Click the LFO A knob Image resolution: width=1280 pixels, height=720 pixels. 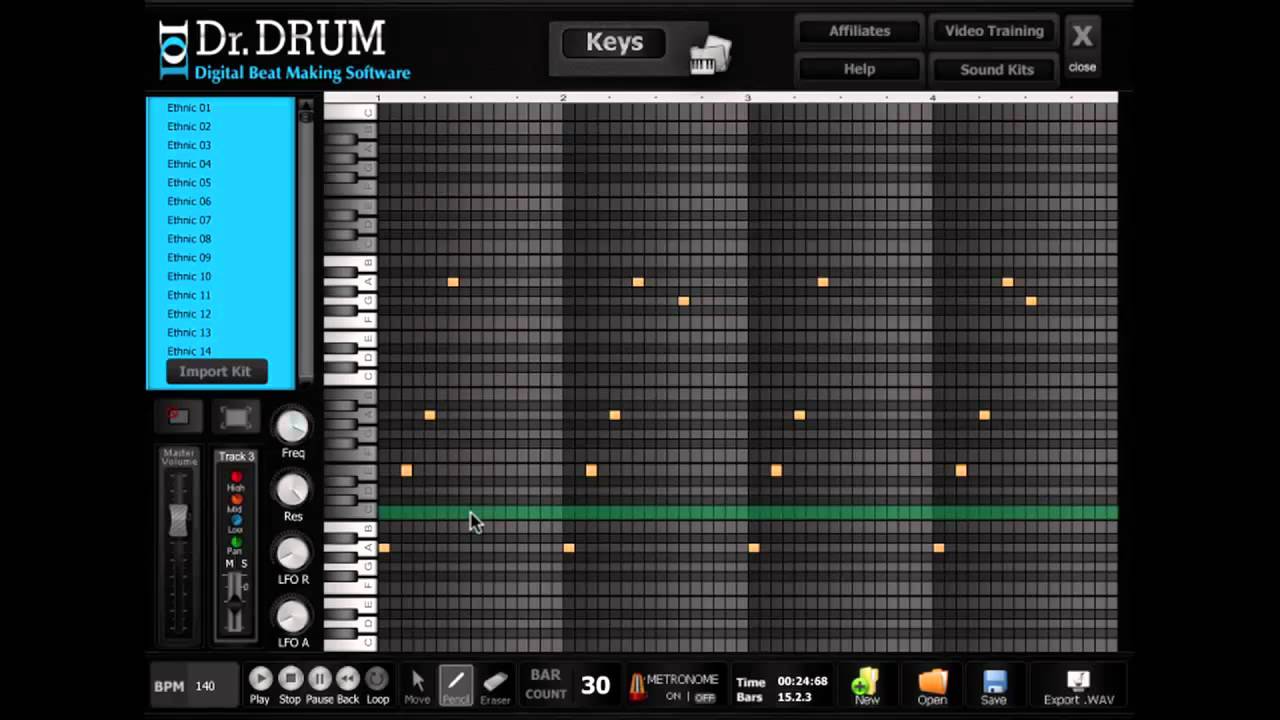click(292, 616)
